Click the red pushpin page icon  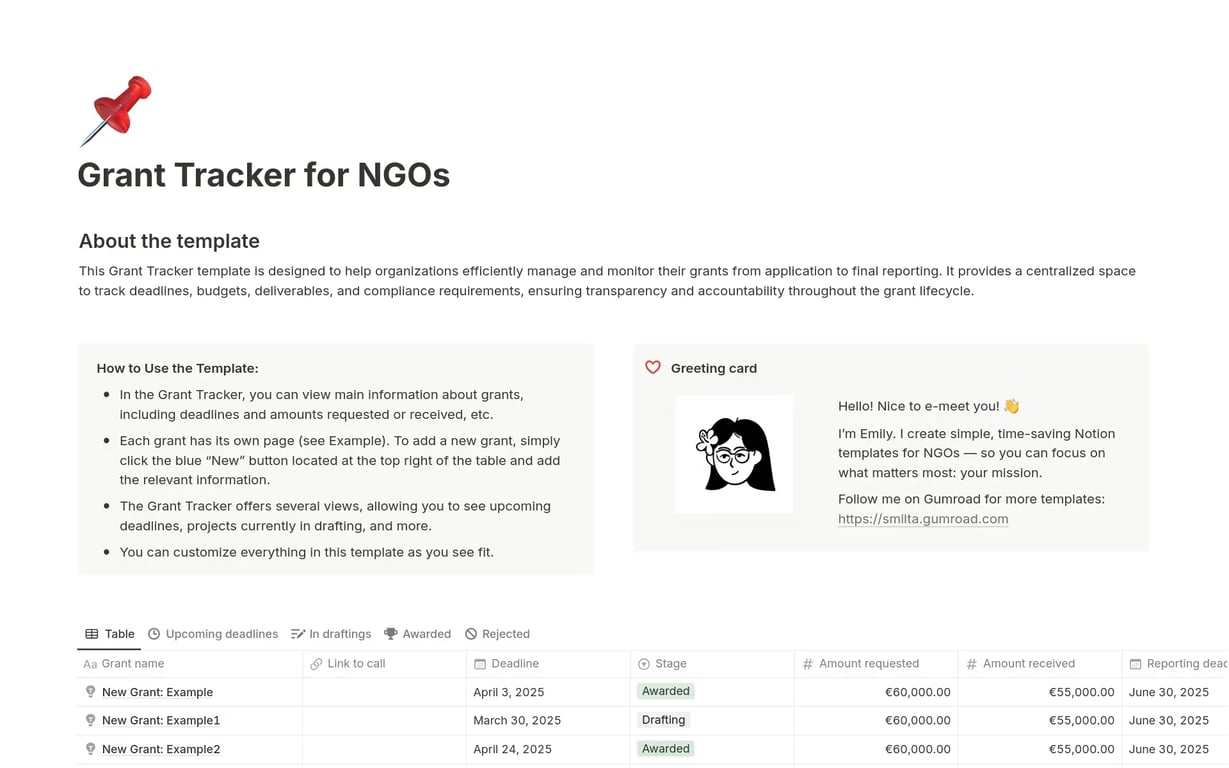(x=116, y=110)
